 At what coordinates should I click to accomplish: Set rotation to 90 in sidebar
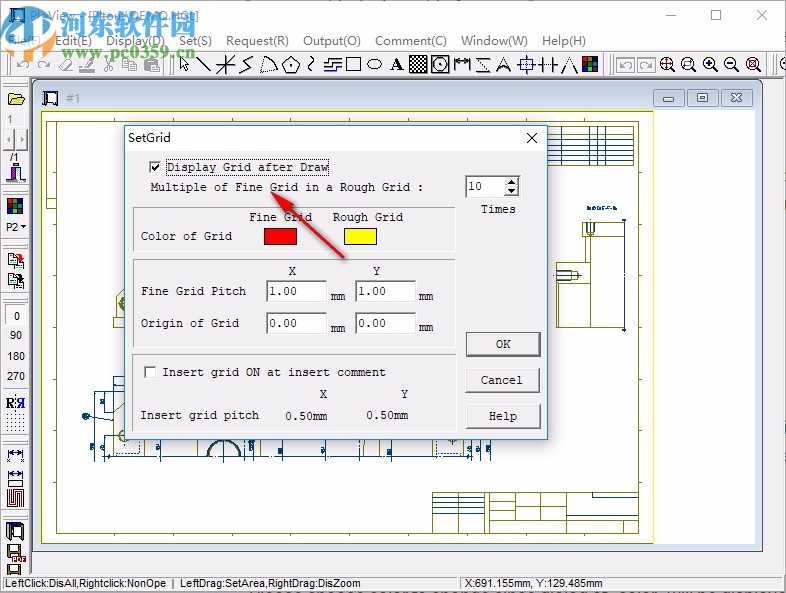click(x=16, y=335)
